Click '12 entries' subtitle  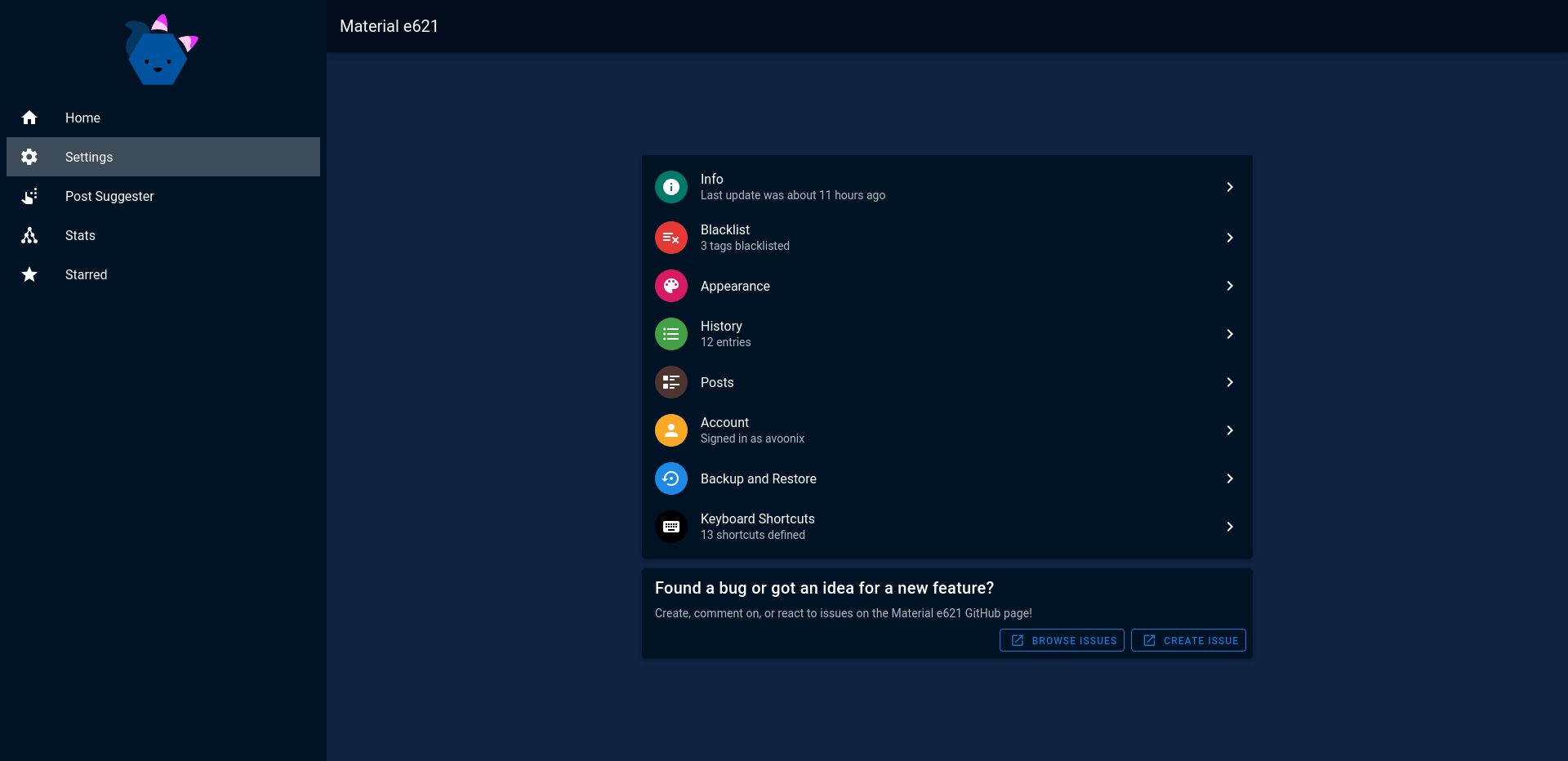(725, 342)
